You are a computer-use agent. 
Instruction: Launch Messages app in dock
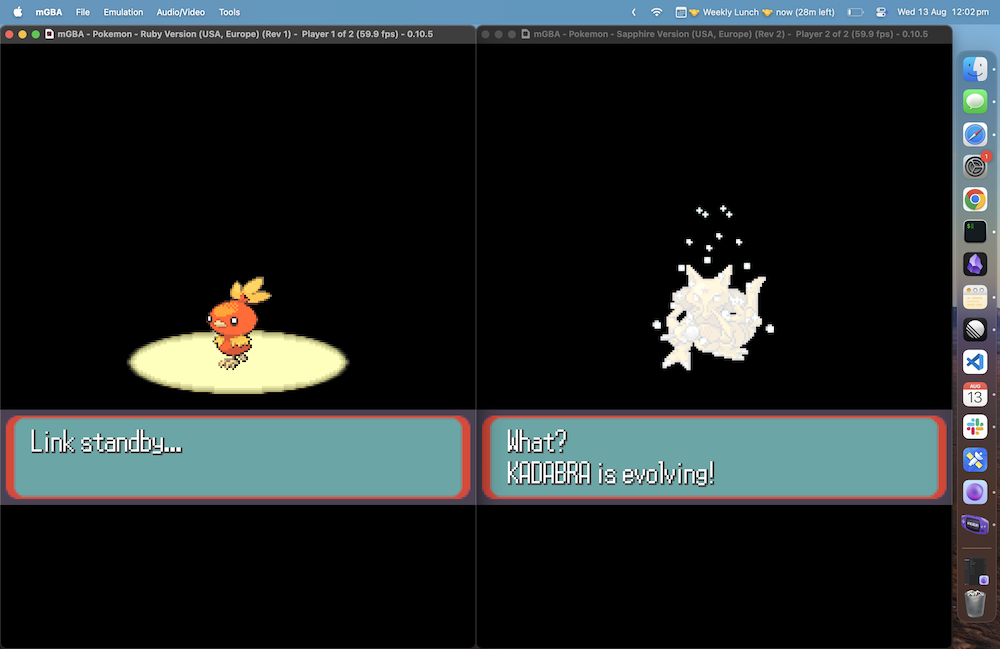pyautogui.click(x=975, y=101)
